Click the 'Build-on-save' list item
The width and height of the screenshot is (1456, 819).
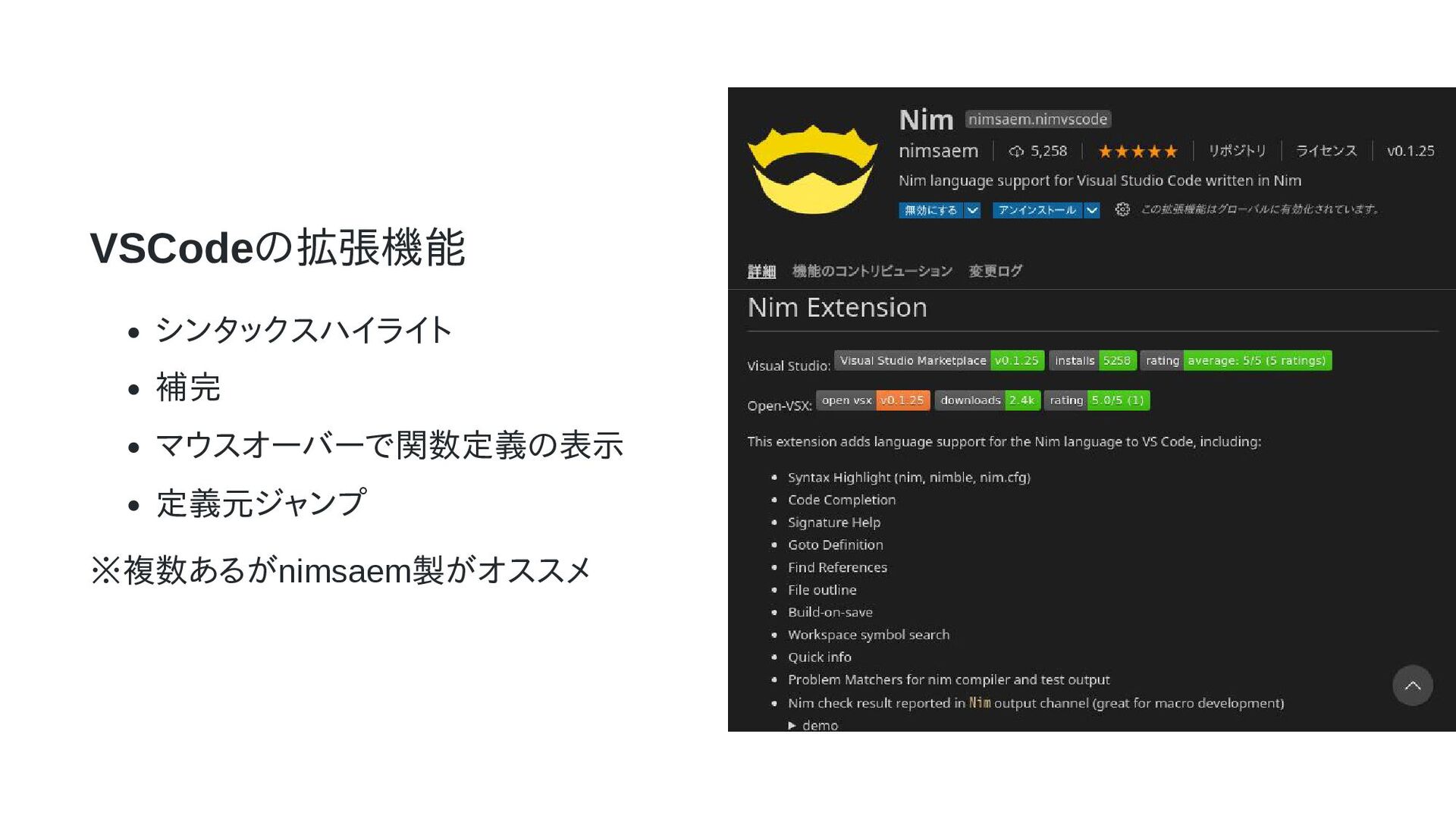click(830, 612)
